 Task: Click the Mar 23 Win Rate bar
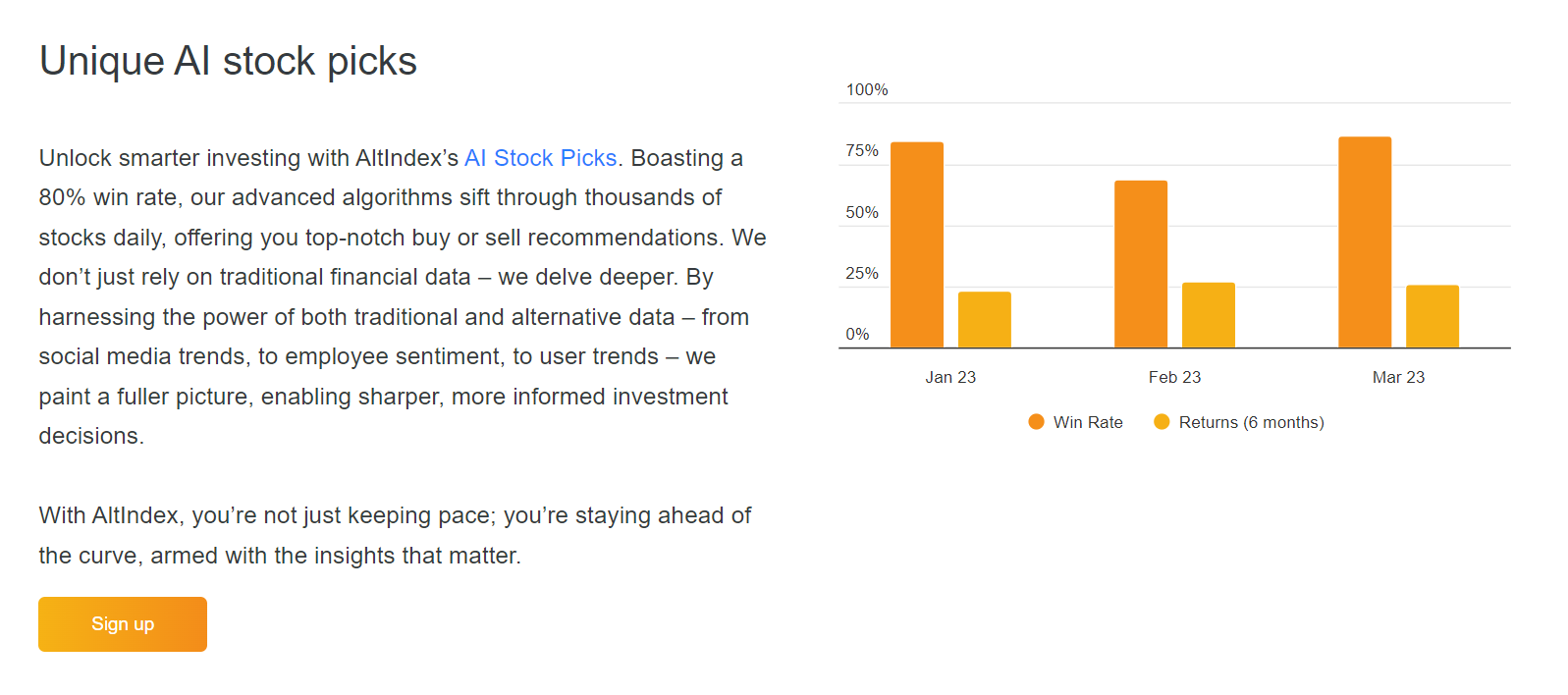coord(1365,242)
